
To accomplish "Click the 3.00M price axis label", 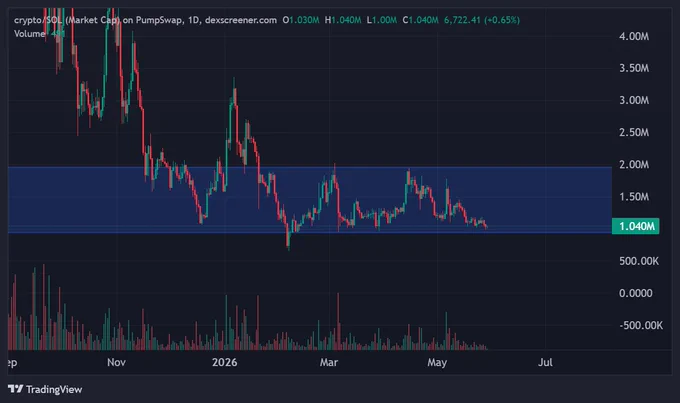I will tap(634, 100).
